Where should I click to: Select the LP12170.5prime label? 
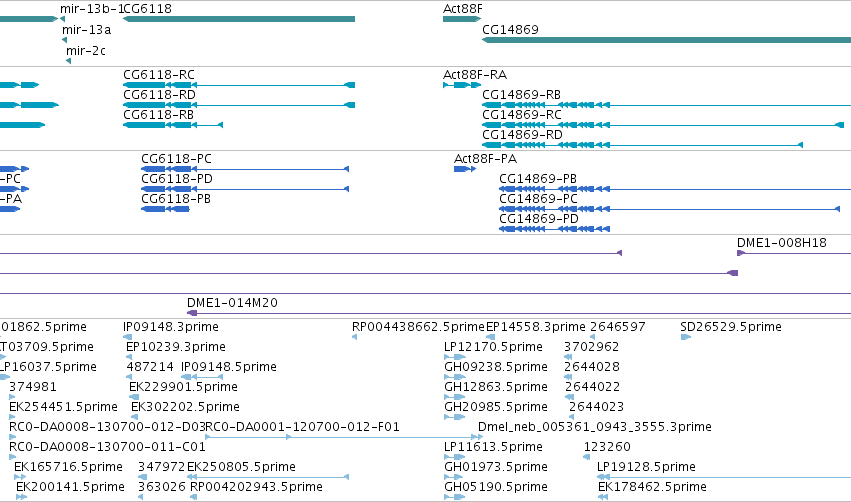[x=493, y=347]
